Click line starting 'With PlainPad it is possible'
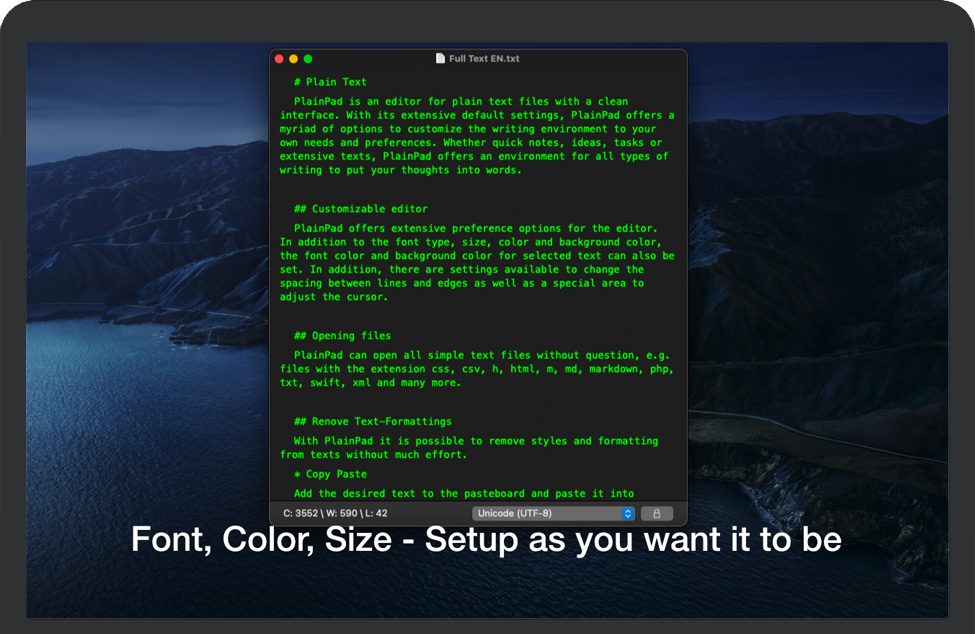 pyautogui.click(x=476, y=441)
